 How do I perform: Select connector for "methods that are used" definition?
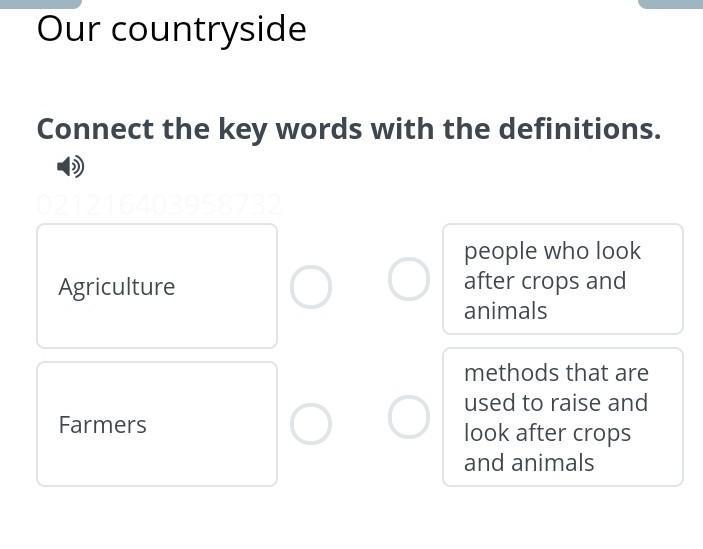tap(409, 417)
